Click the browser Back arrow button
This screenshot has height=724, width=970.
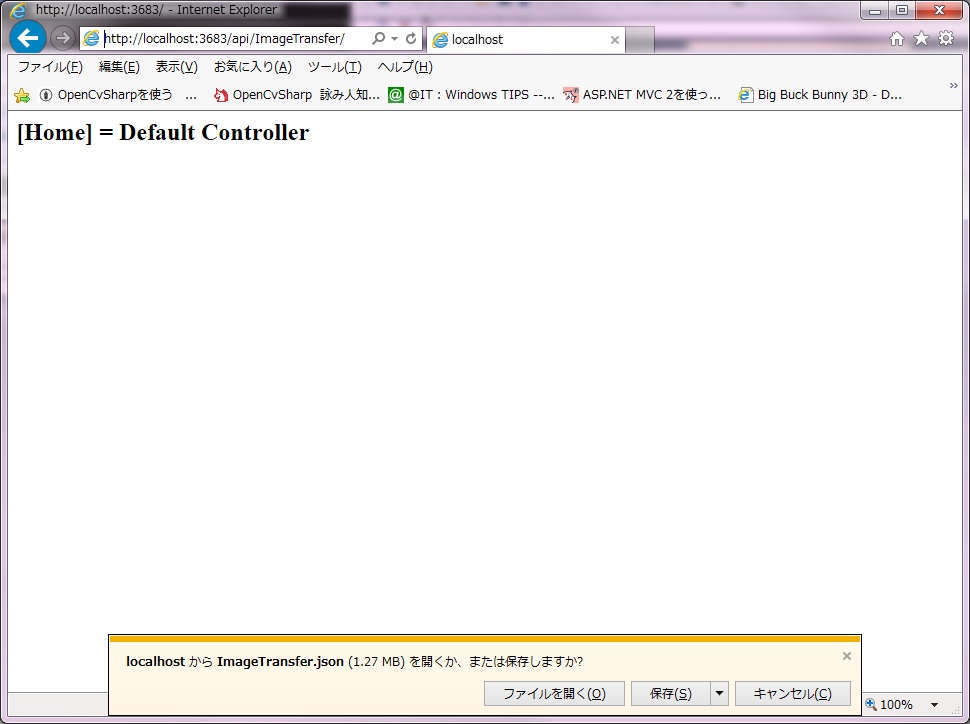[28, 38]
